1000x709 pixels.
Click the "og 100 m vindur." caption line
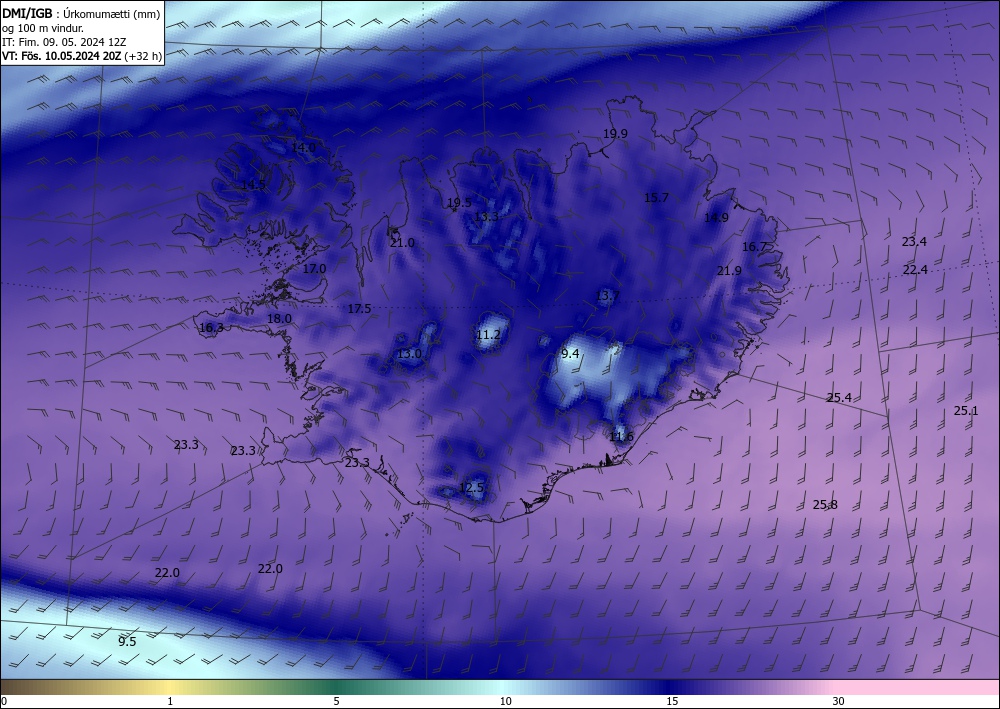tap(43, 28)
